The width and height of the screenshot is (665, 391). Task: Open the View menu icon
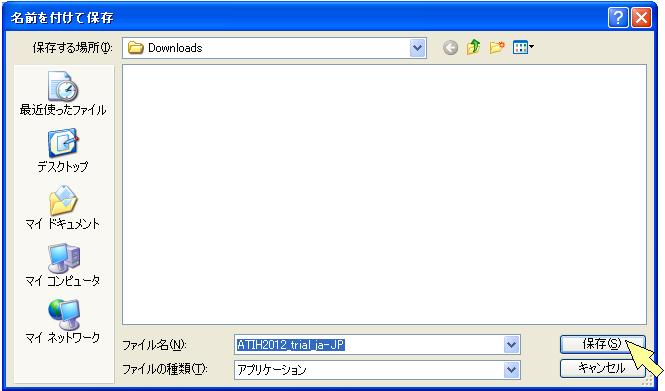[x=523, y=47]
